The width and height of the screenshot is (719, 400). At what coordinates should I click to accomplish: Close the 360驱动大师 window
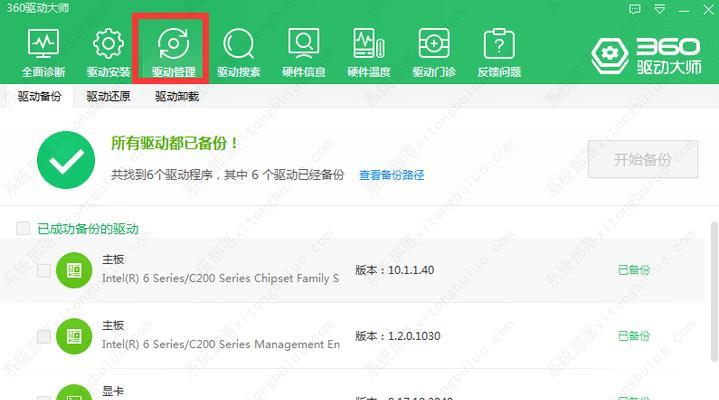coord(708,9)
